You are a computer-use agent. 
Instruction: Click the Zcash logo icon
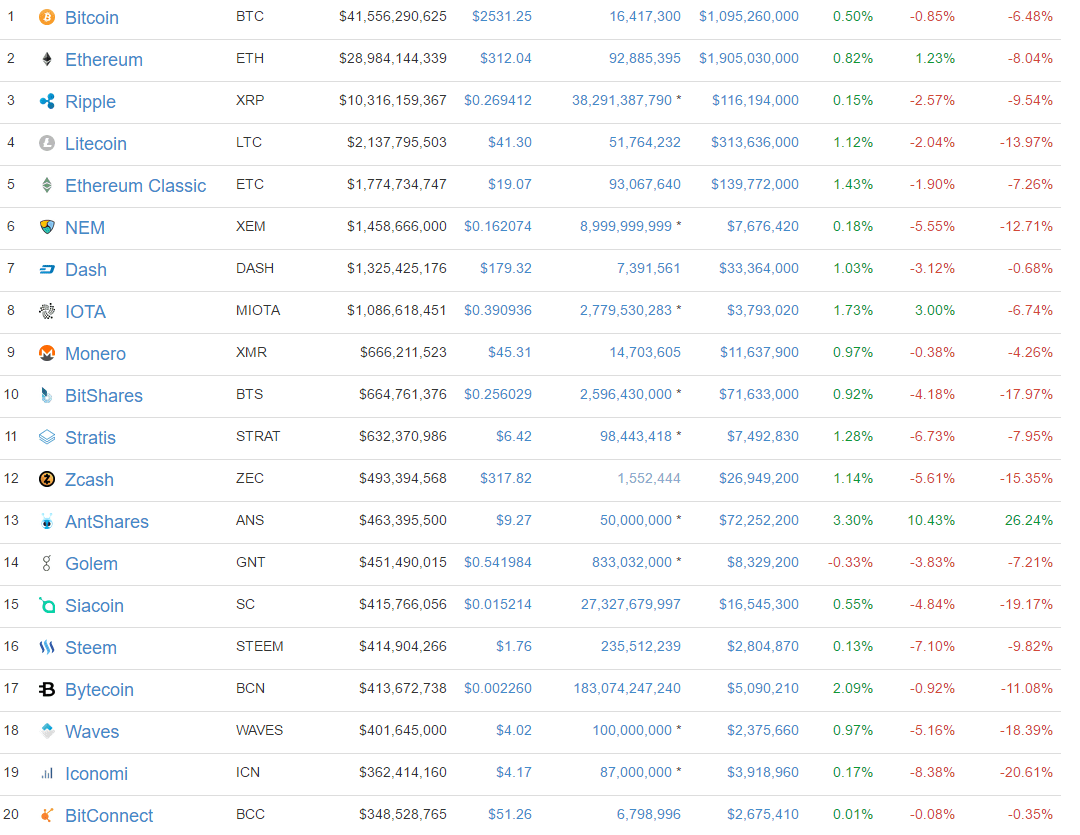[x=47, y=480]
